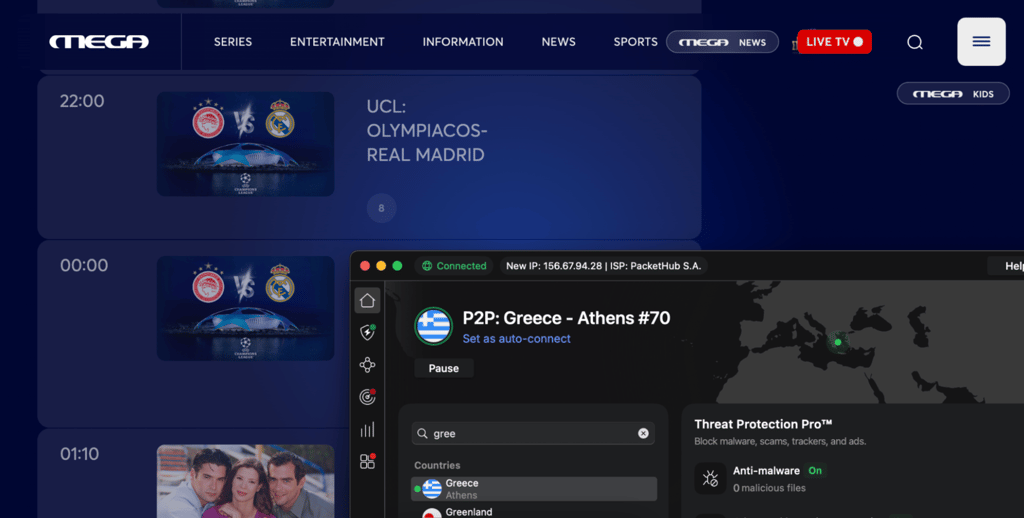Click P2P: Greece - Athens #70 heading

(566, 318)
